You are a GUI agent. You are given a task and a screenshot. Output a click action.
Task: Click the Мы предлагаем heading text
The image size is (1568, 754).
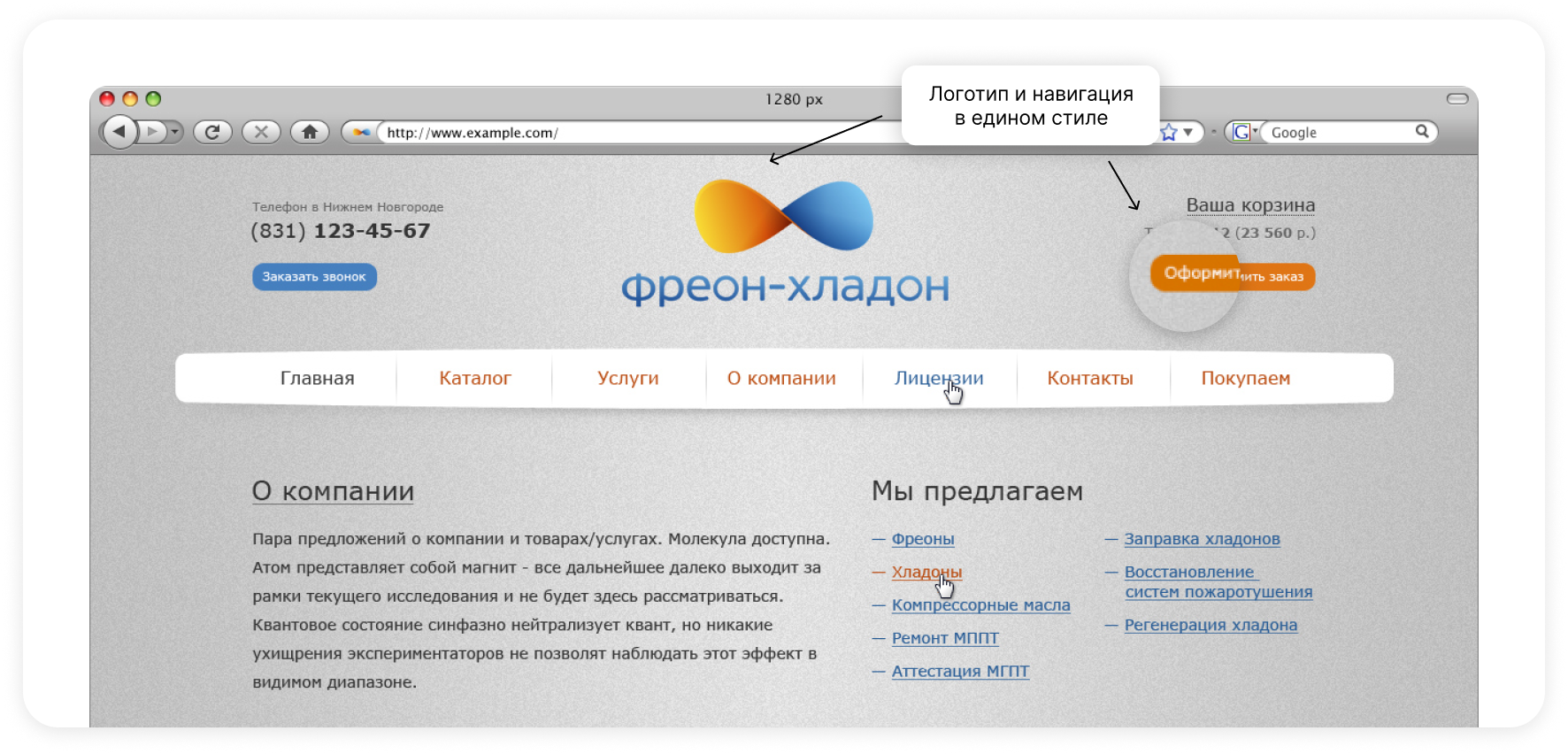pos(977,491)
